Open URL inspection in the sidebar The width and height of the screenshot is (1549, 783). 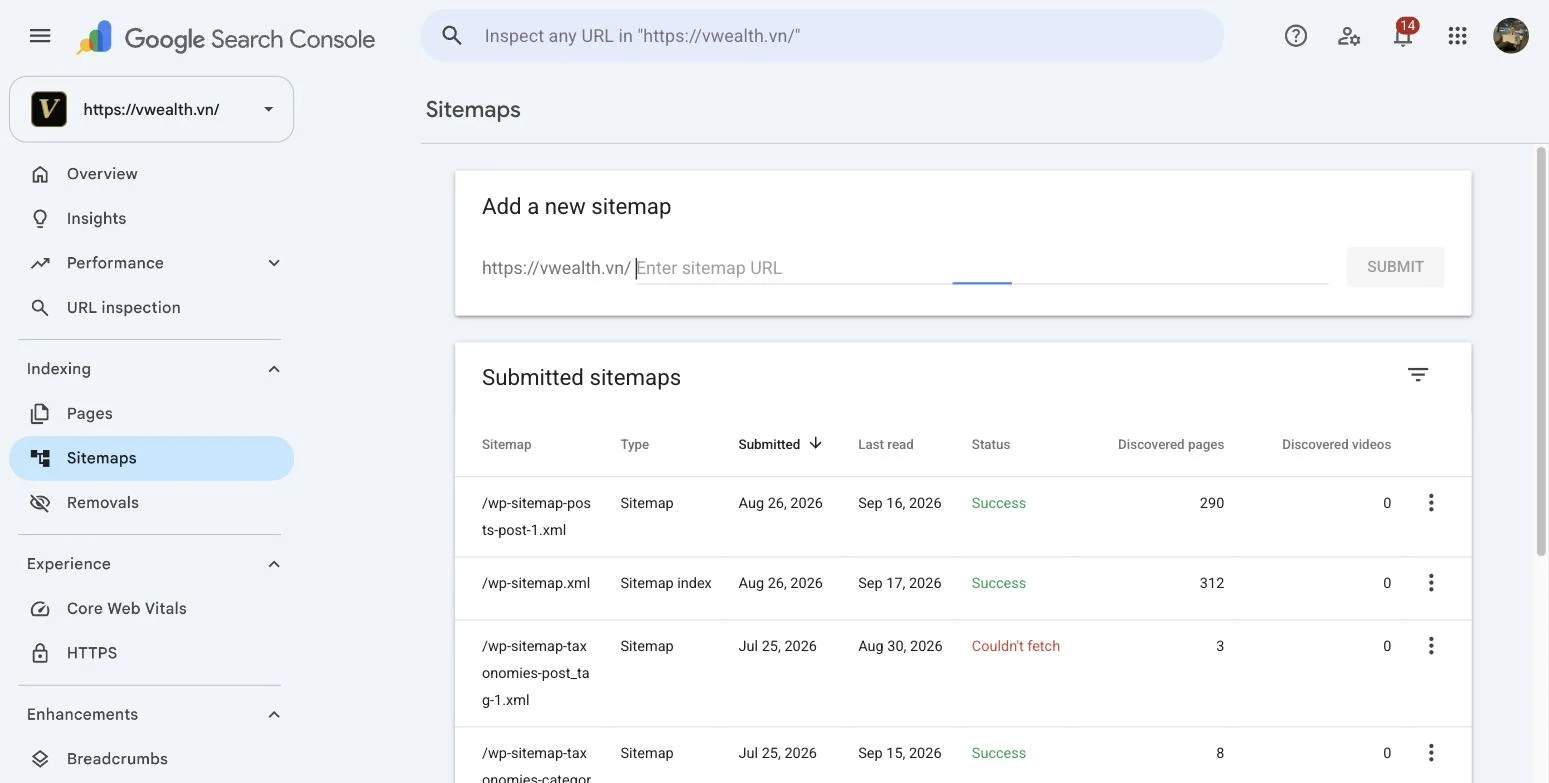click(x=152, y=308)
